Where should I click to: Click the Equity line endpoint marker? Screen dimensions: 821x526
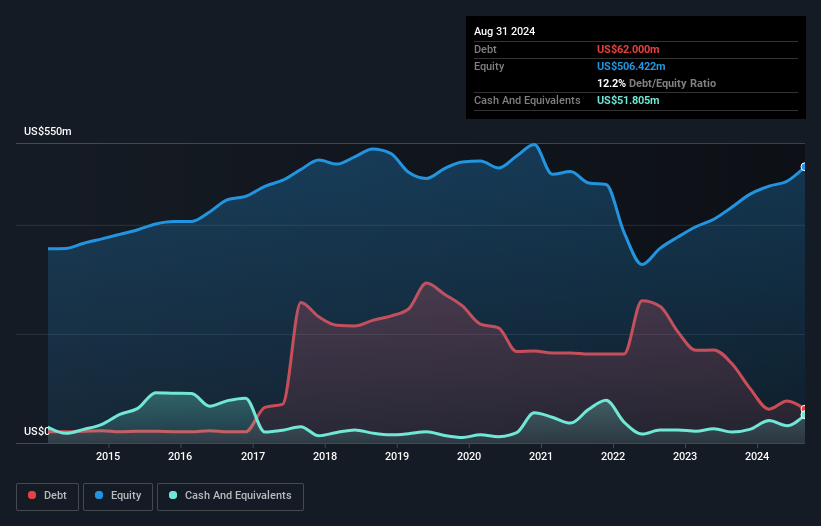pyautogui.click(x=804, y=167)
